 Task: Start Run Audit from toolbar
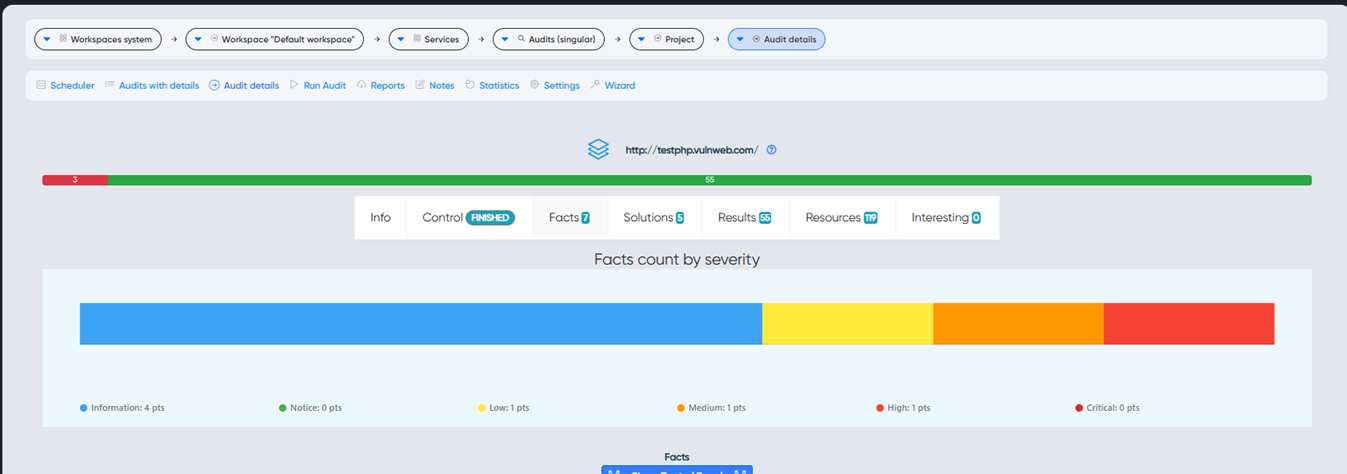(x=325, y=86)
